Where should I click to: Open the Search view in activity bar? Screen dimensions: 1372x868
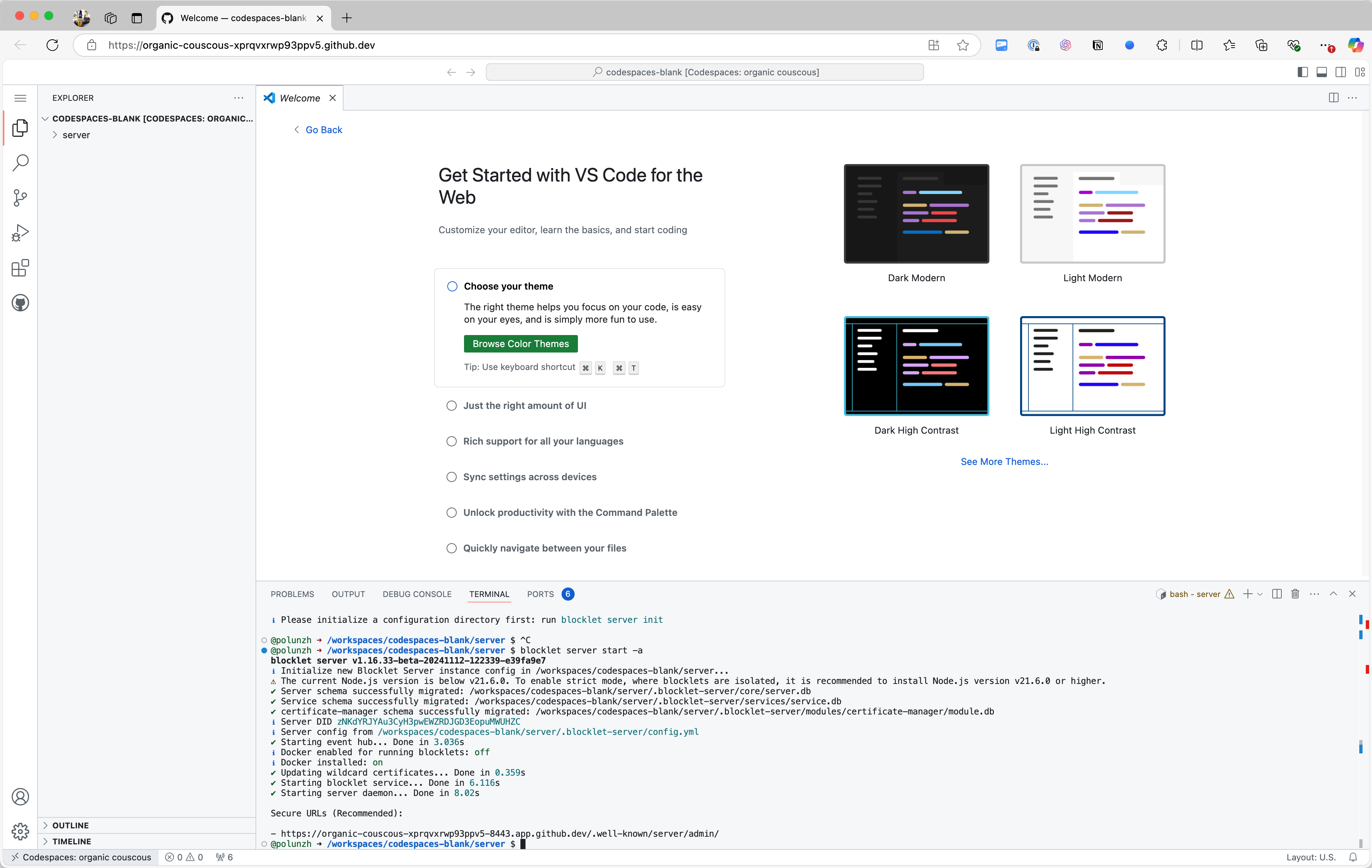(20, 163)
